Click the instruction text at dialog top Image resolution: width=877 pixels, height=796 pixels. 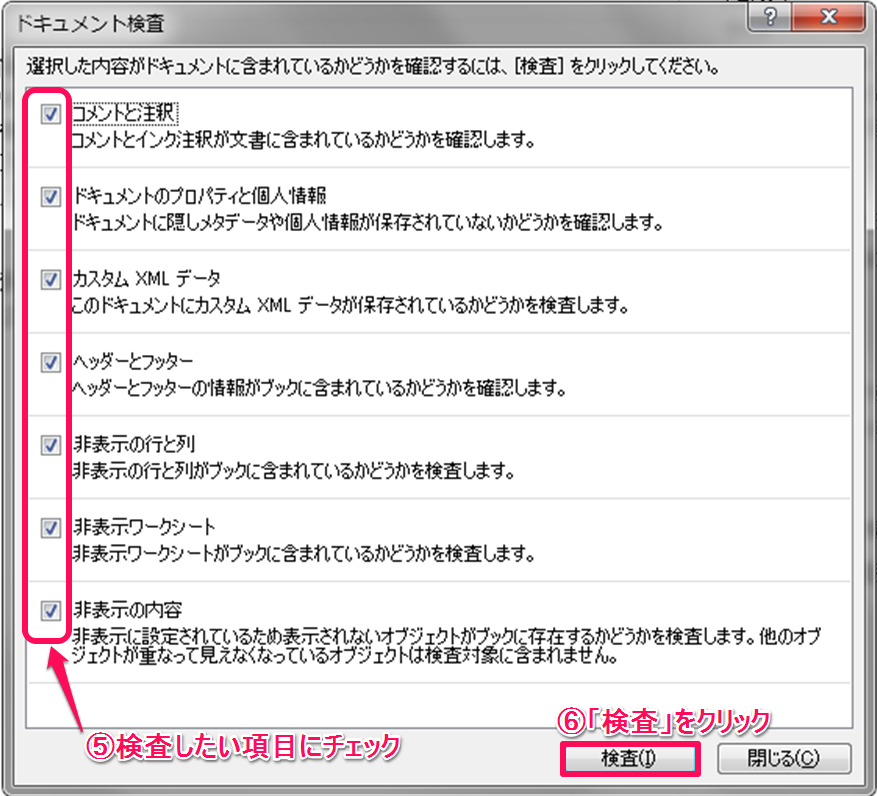[x=372, y=67]
